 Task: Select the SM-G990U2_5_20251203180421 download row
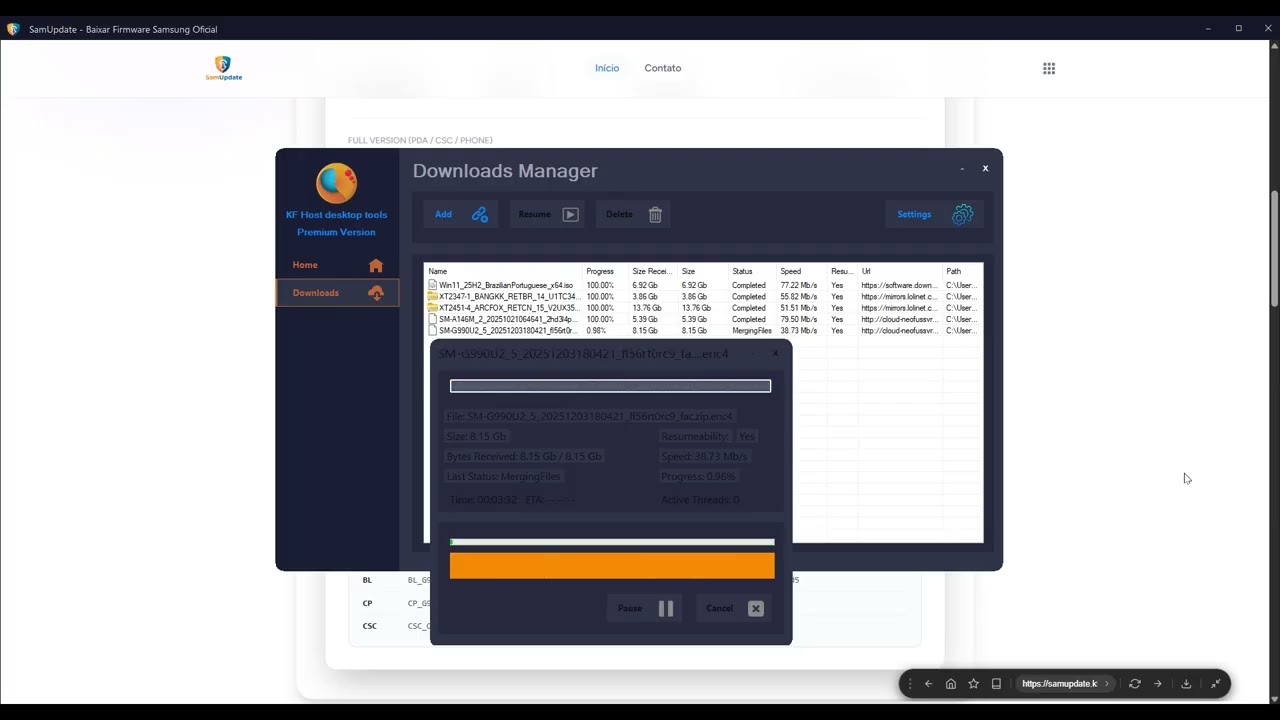point(704,330)
